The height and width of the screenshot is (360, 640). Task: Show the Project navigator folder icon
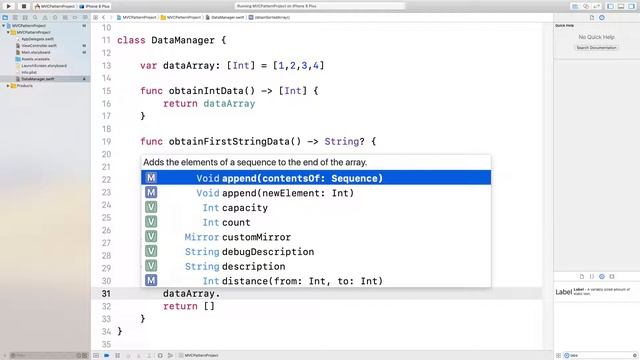tap(5, 18)
